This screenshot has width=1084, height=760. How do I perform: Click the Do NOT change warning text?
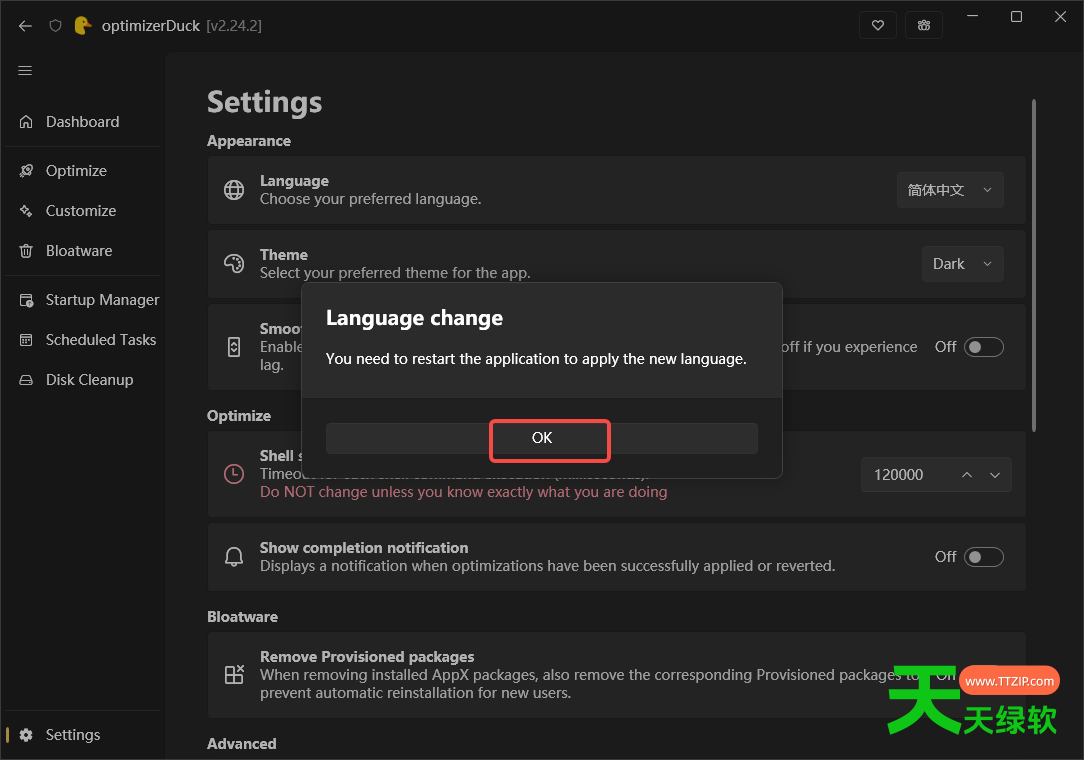click(x=463, y=492)
